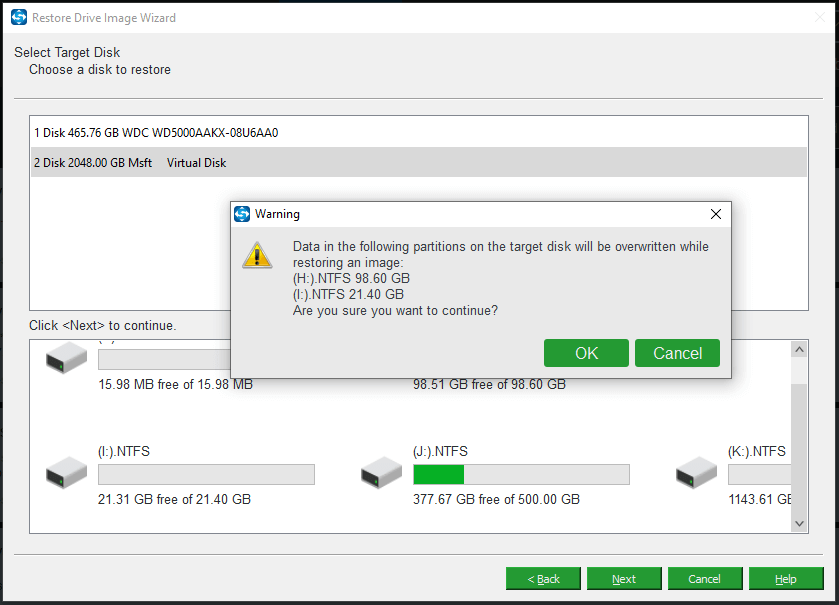839x605 pixels.
Task: Click the (K:).NTFS partition label
Action: pyautogui.click(x=757, y=451)
